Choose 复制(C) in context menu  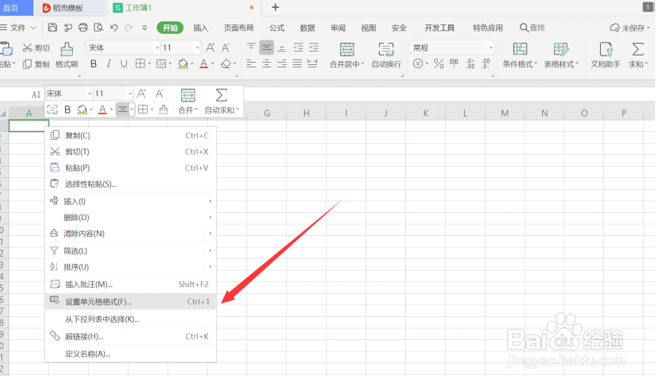131,136
